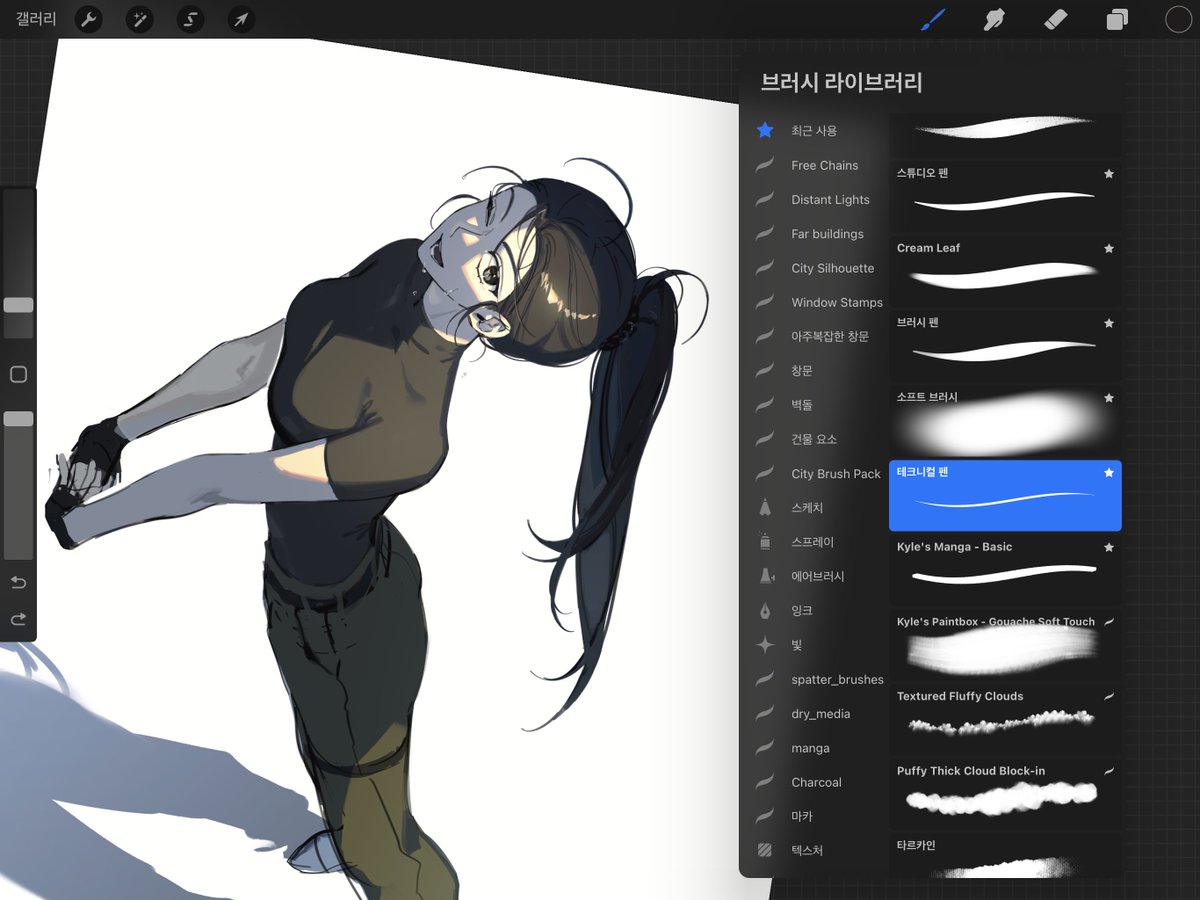Viewport: 1200px width, 900px height.
Task: Select the Textured Fluffy Clouds brush
Action: tap(1005, 720)
